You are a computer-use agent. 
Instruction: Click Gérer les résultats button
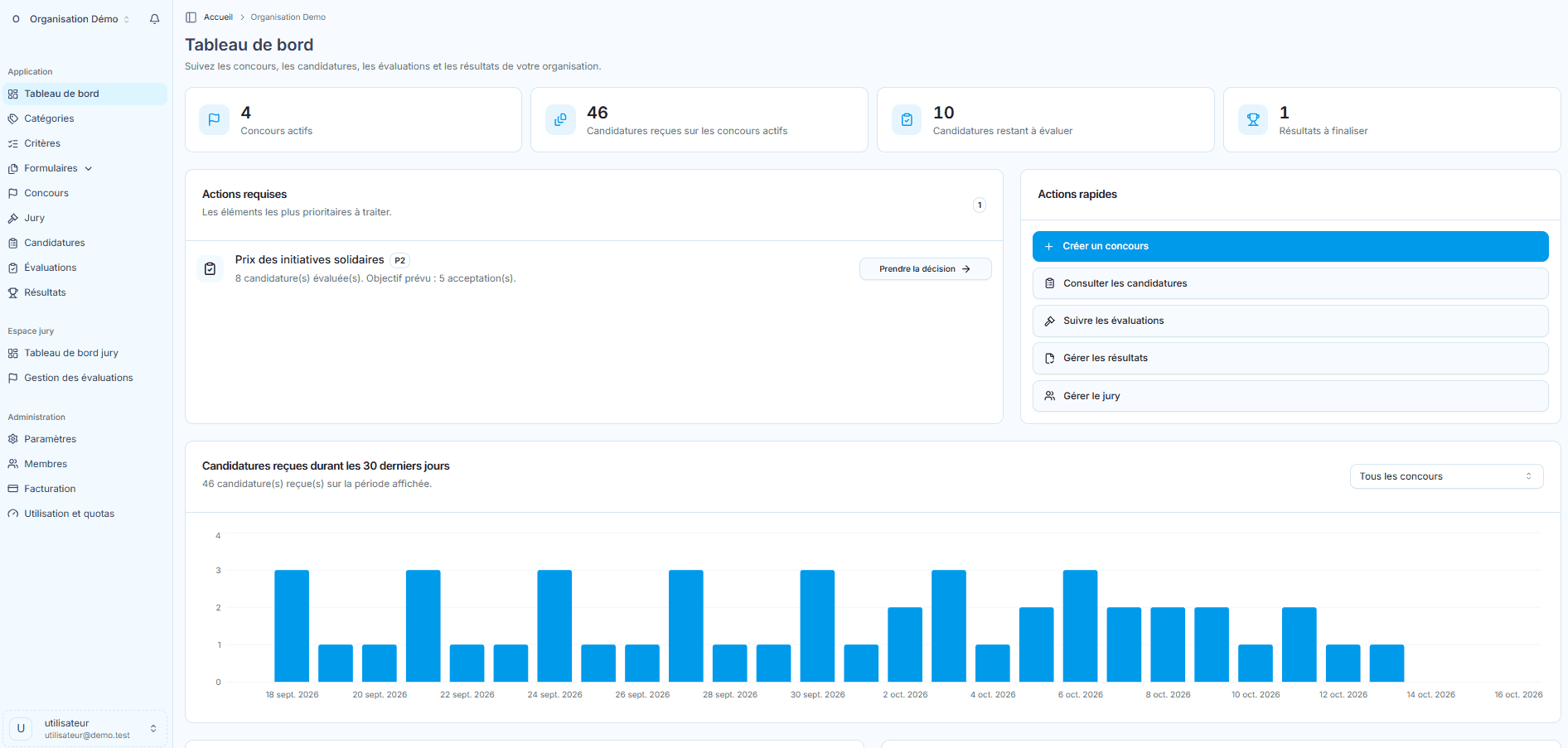(x=1290, y=358)
